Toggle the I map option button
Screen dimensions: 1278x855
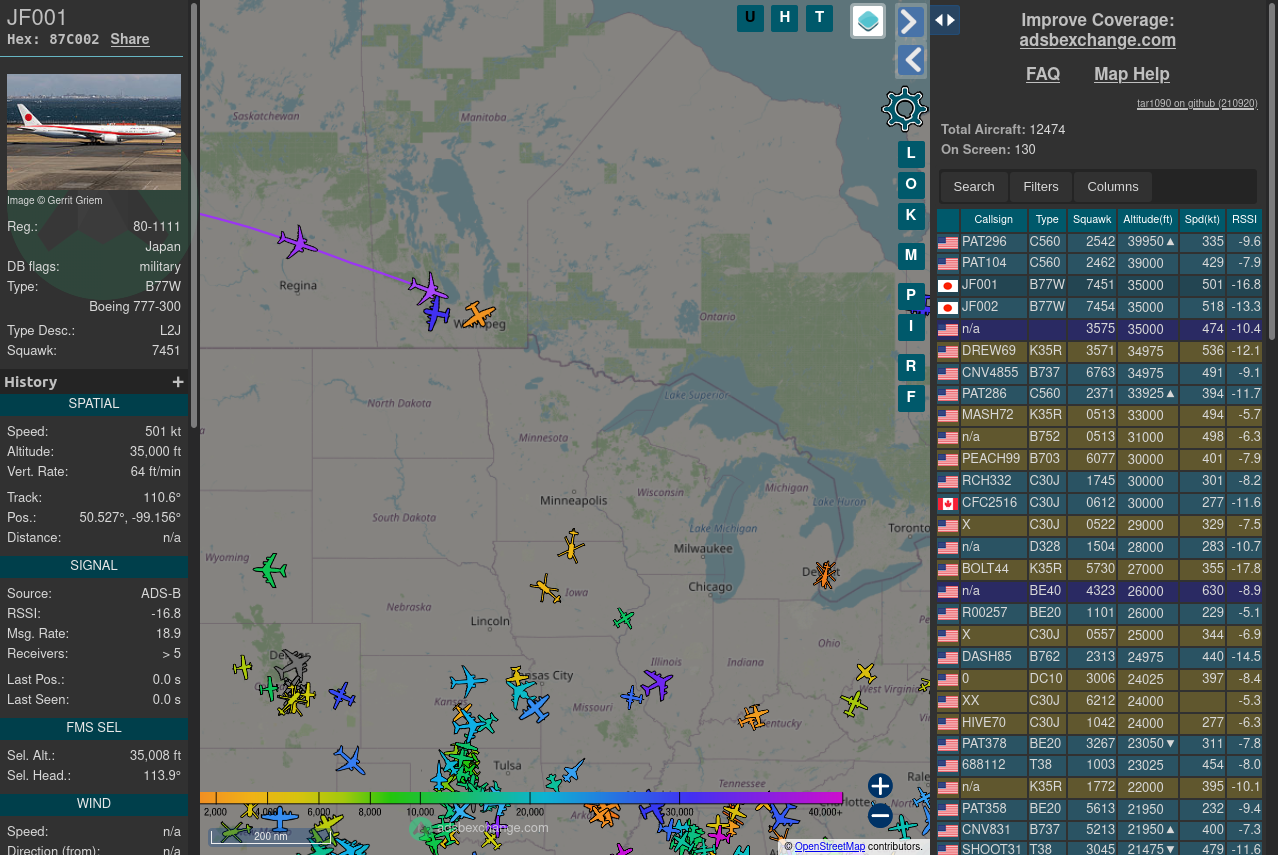(x=911, y=326)
